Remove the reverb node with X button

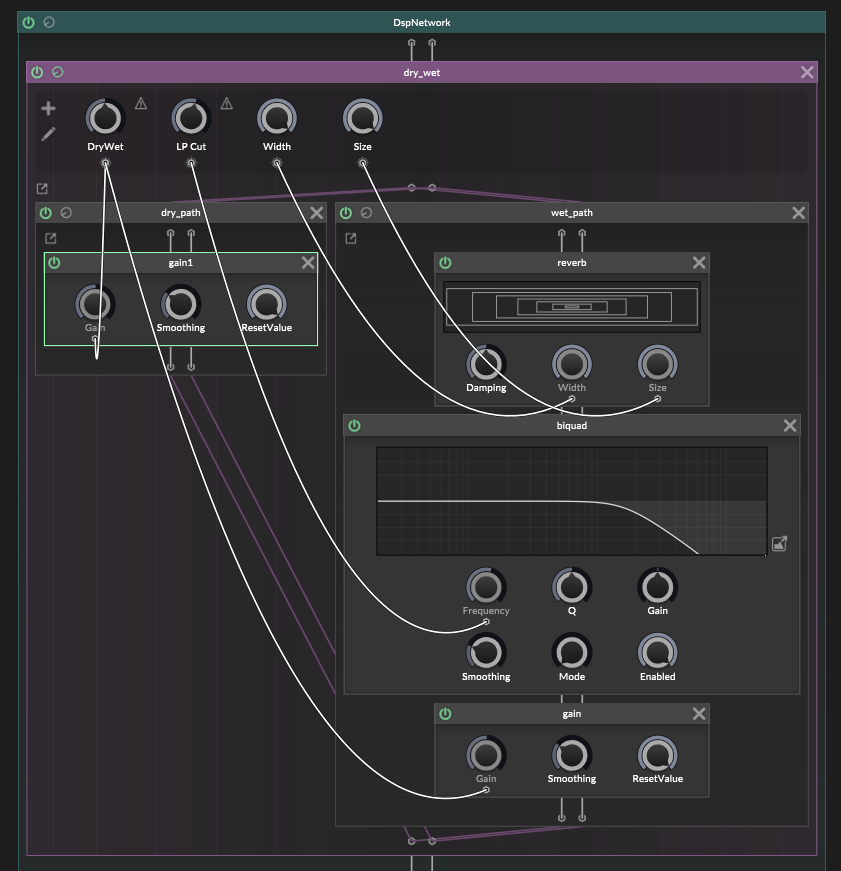coord(699,263)
